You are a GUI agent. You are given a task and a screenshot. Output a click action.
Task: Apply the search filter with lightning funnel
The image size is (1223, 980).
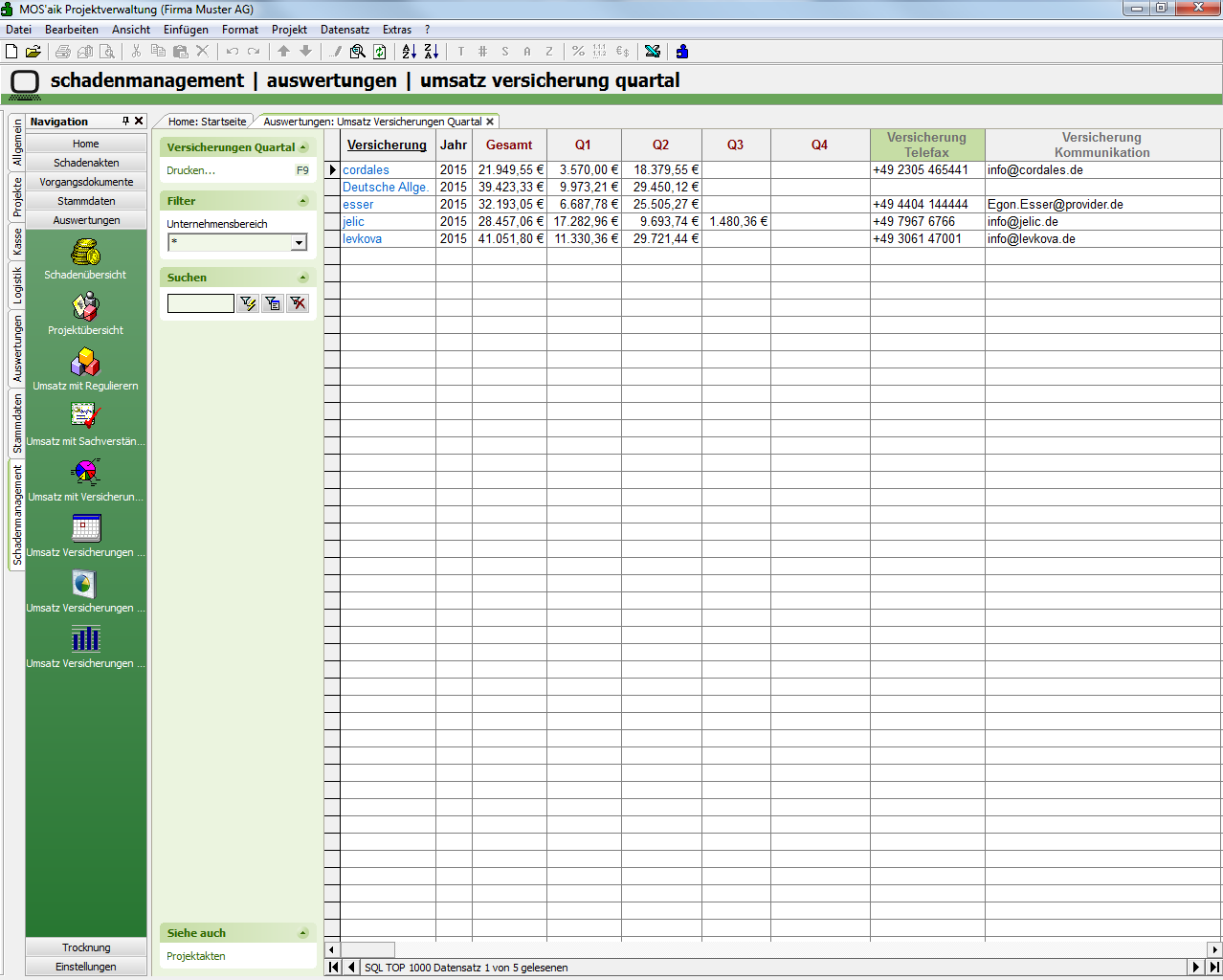point(248,303)
